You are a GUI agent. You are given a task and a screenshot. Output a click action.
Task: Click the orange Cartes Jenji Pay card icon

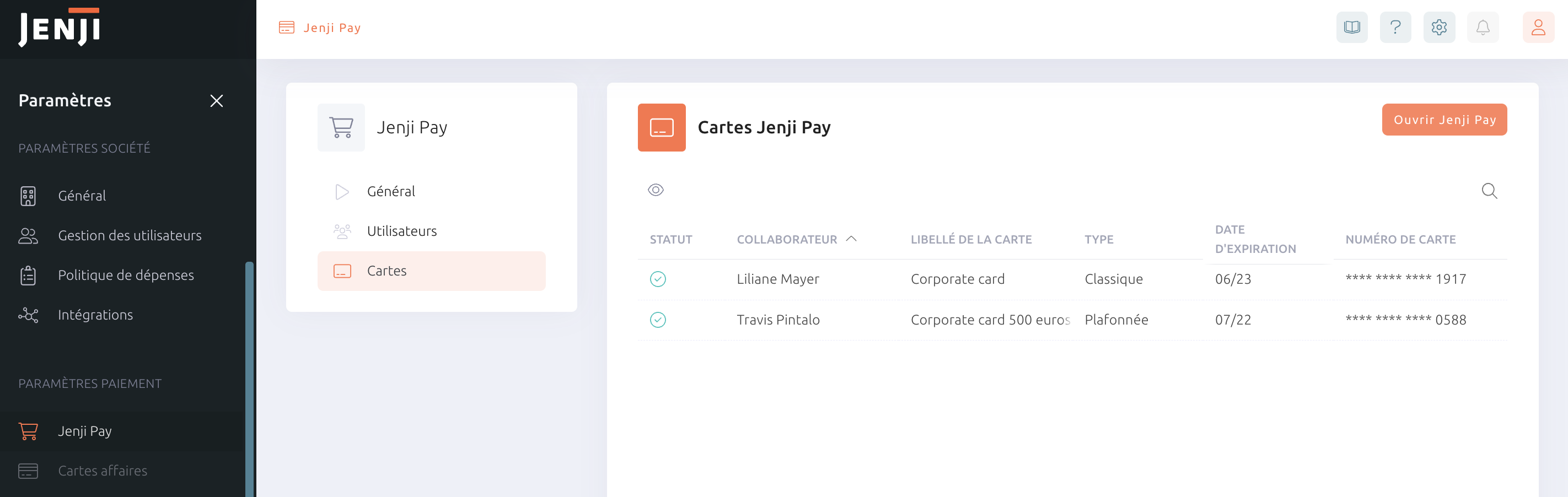tap(661, 127)
